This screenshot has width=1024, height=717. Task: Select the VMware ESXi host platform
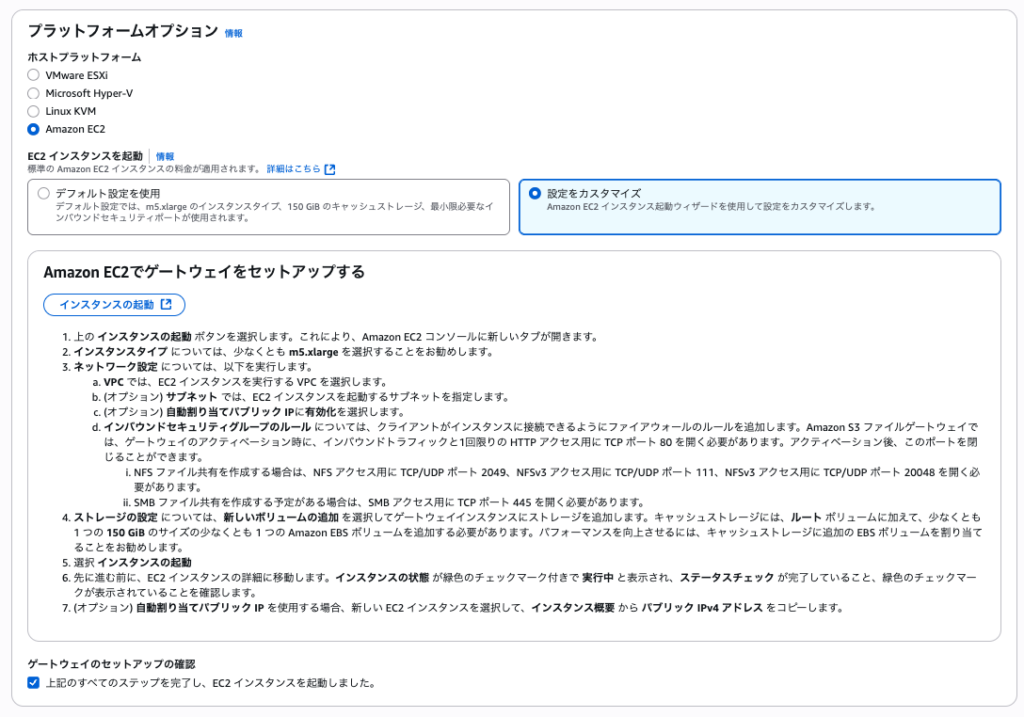click(33, 75)
